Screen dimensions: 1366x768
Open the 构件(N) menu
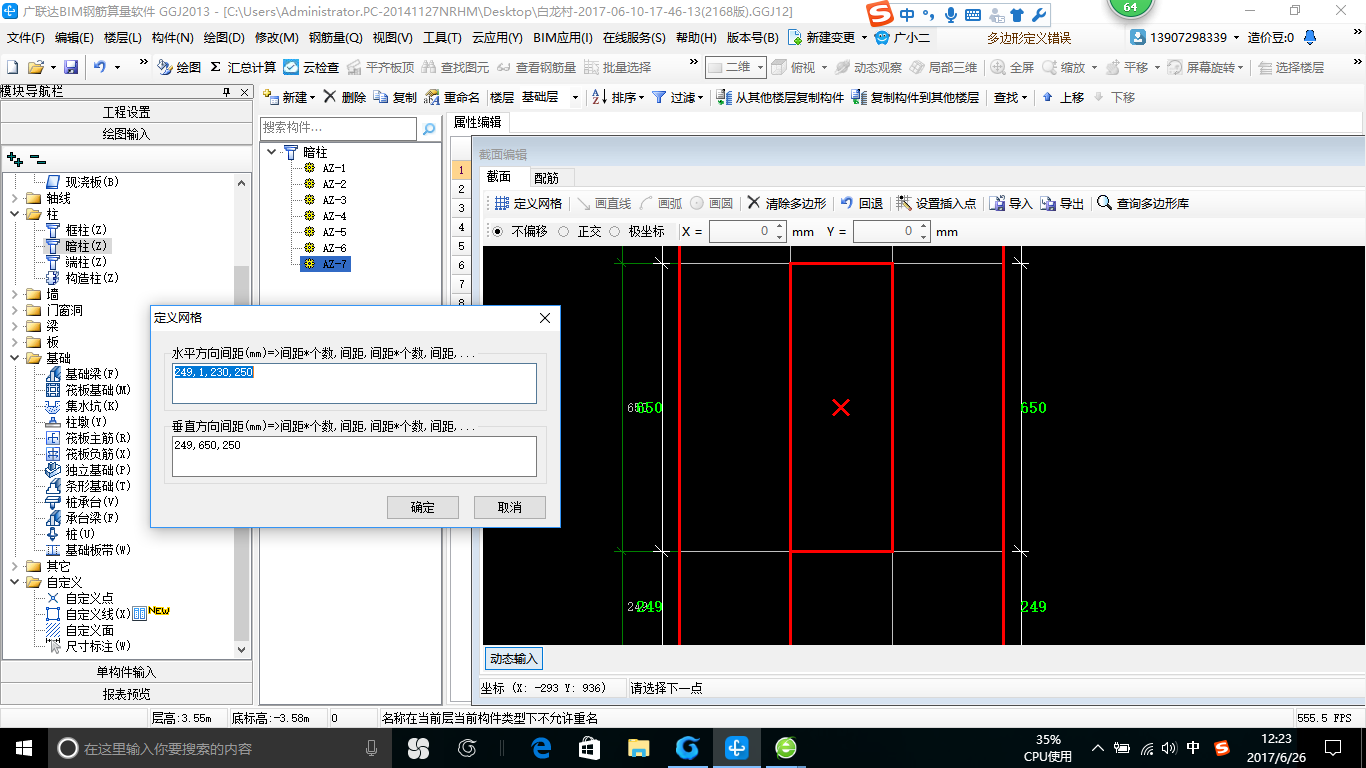point(173,38)
